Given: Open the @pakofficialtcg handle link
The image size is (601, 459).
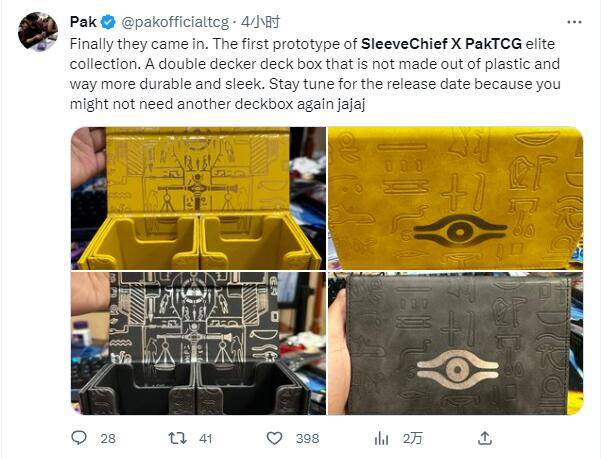Looking at the screenshot, I should (x=175, y=22).
